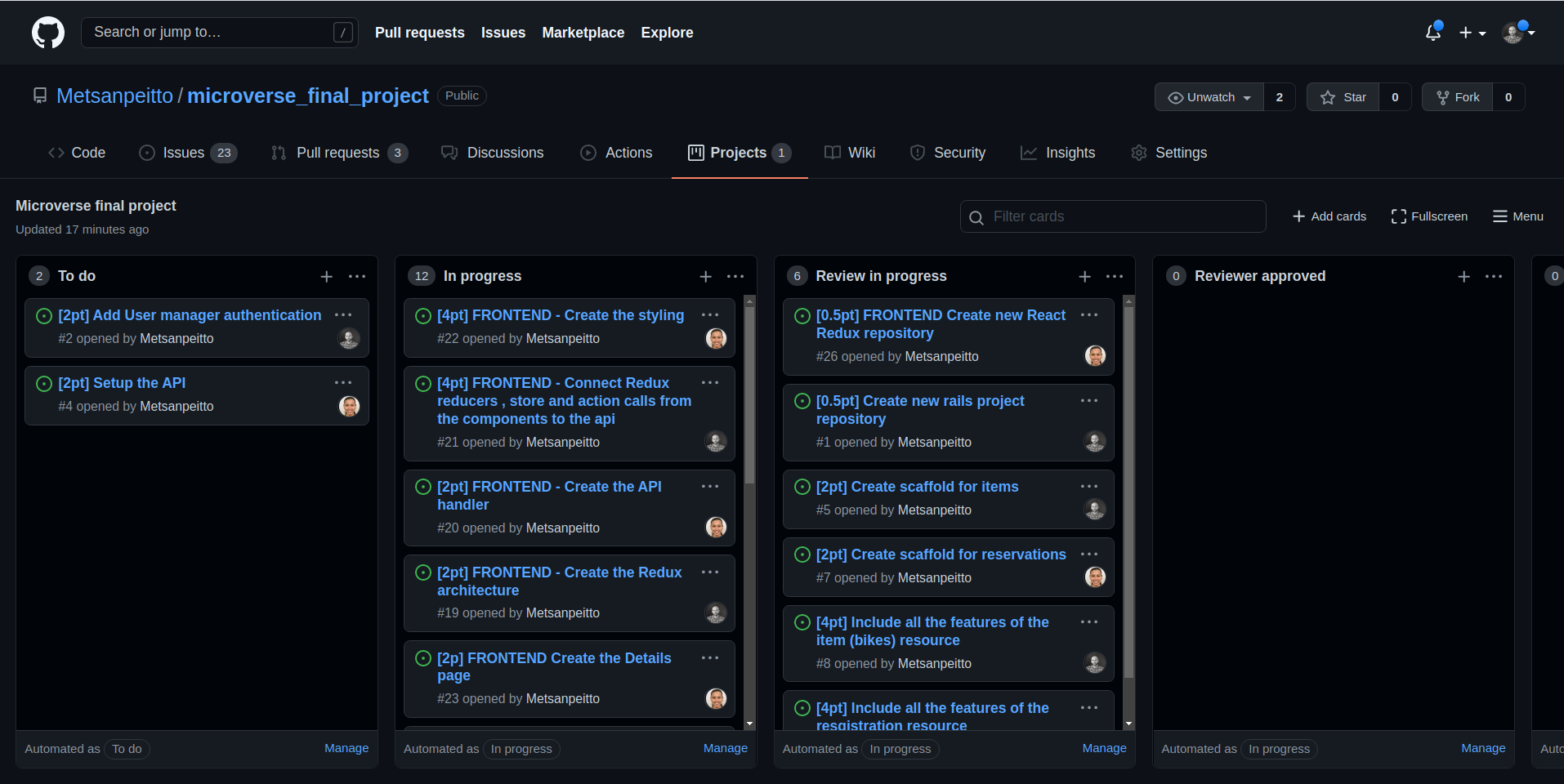Viewport: 1564px width, 784px height.
Task: Open the Insights tab
Action: (x=1058, y=153)
